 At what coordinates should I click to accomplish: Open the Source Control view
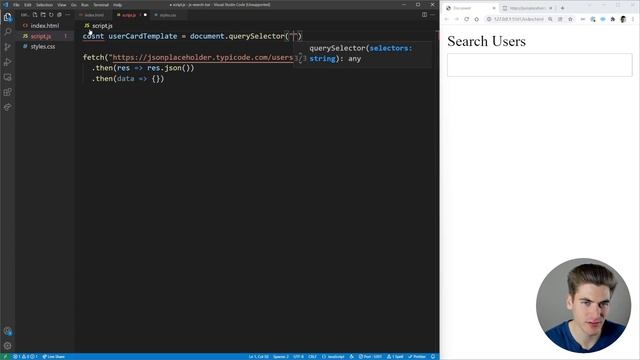(x=7, y=47)
